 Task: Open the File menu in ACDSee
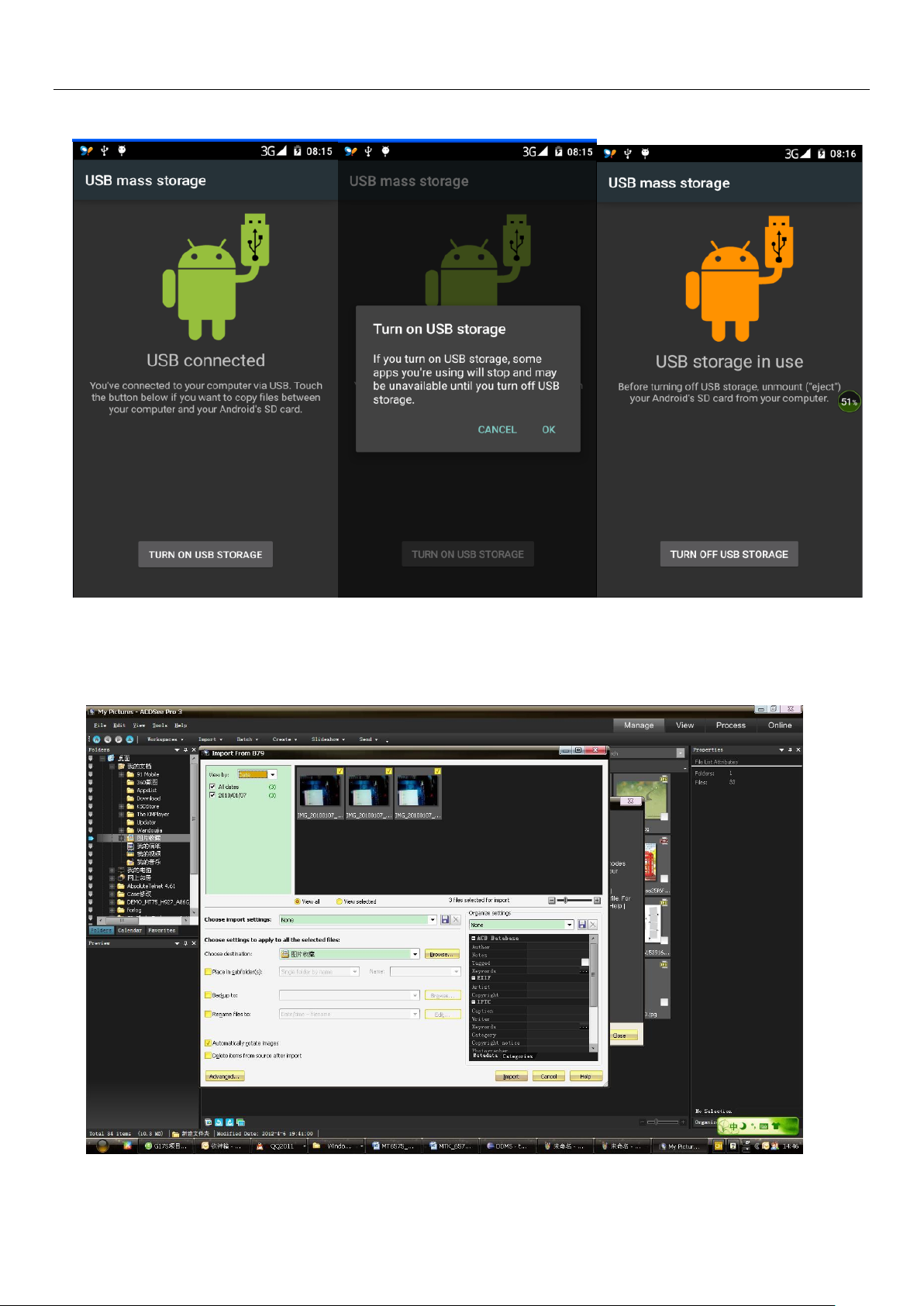(100, 725)
